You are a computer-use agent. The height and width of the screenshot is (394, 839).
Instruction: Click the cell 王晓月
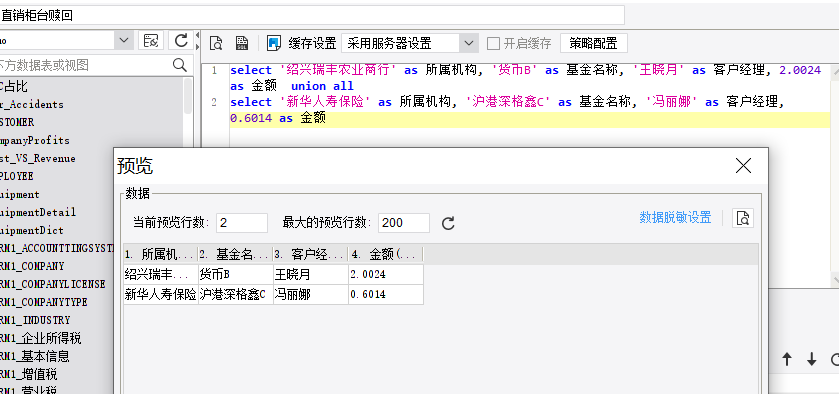click(x=311, y=275)
